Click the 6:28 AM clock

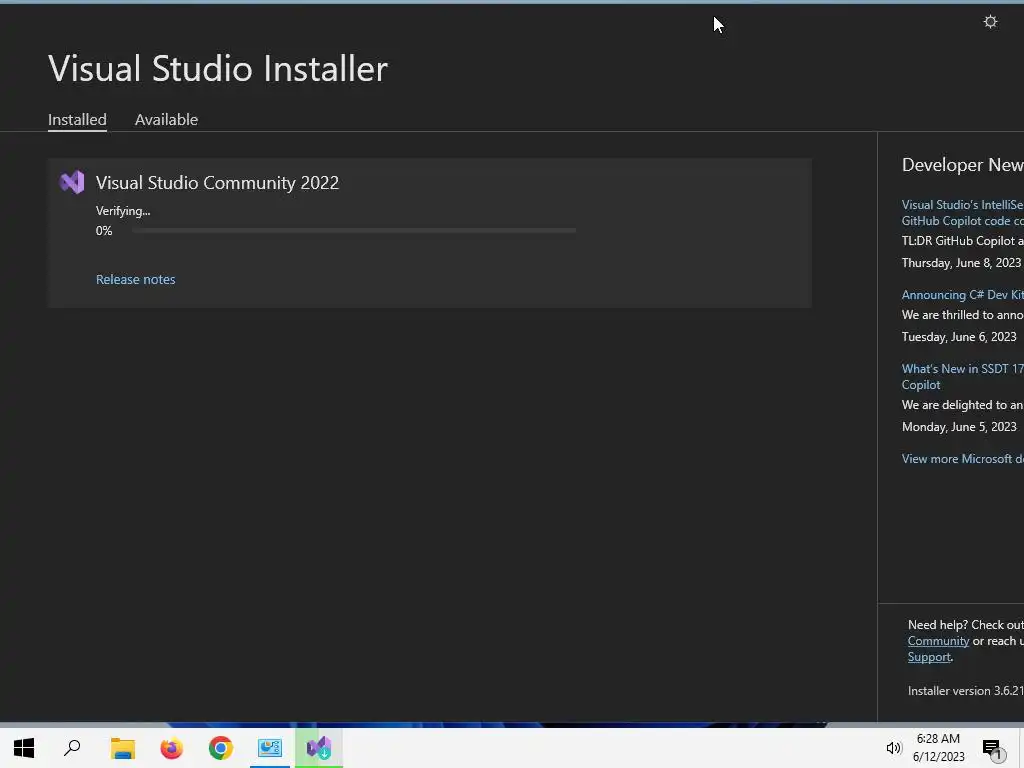938,739
